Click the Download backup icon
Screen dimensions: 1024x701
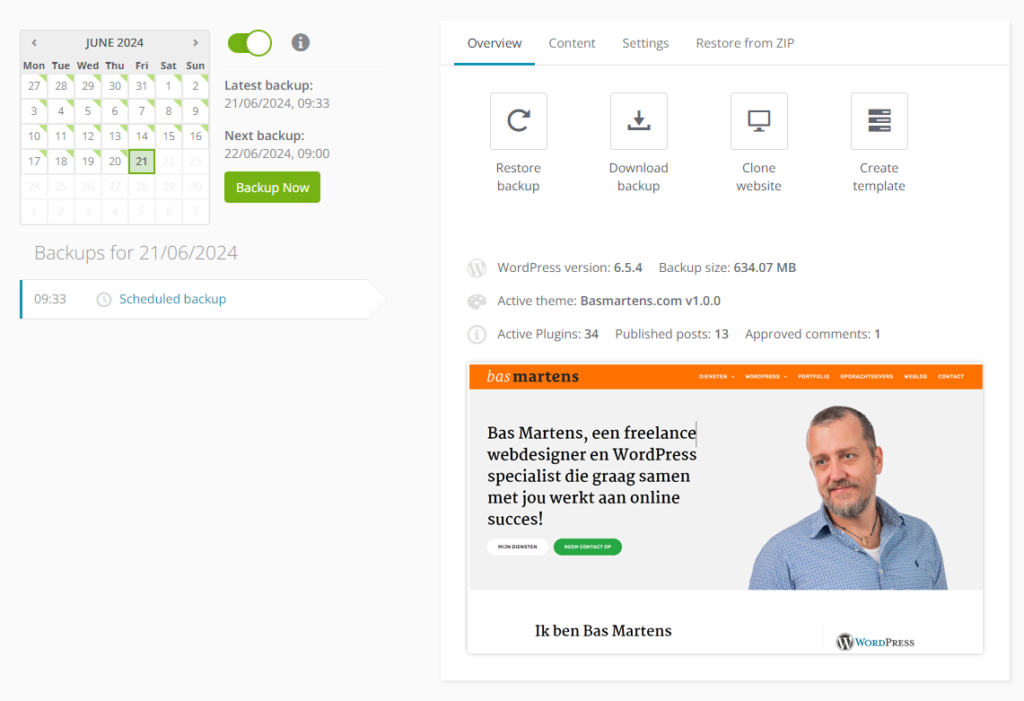click(x=639, y=121)
